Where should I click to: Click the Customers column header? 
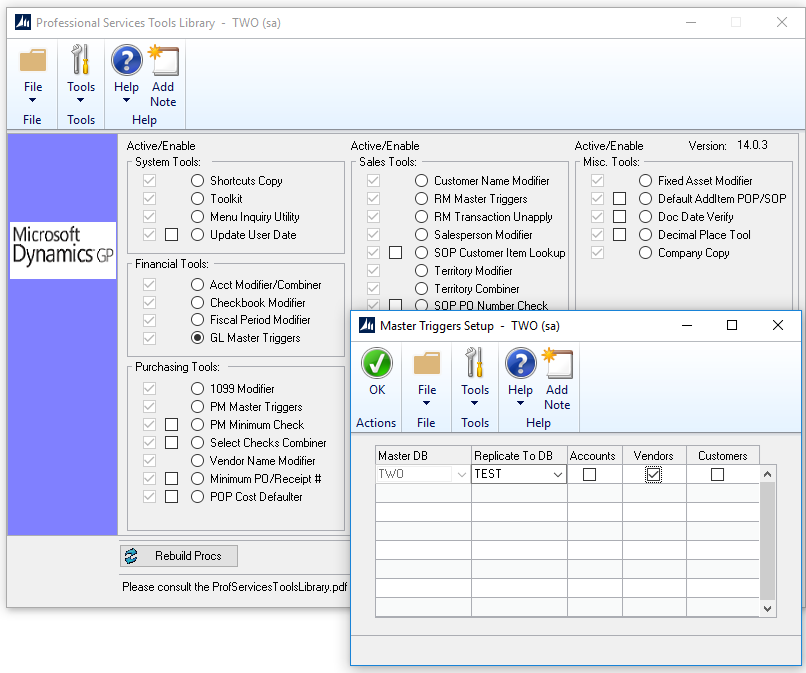tap(723, 456)
